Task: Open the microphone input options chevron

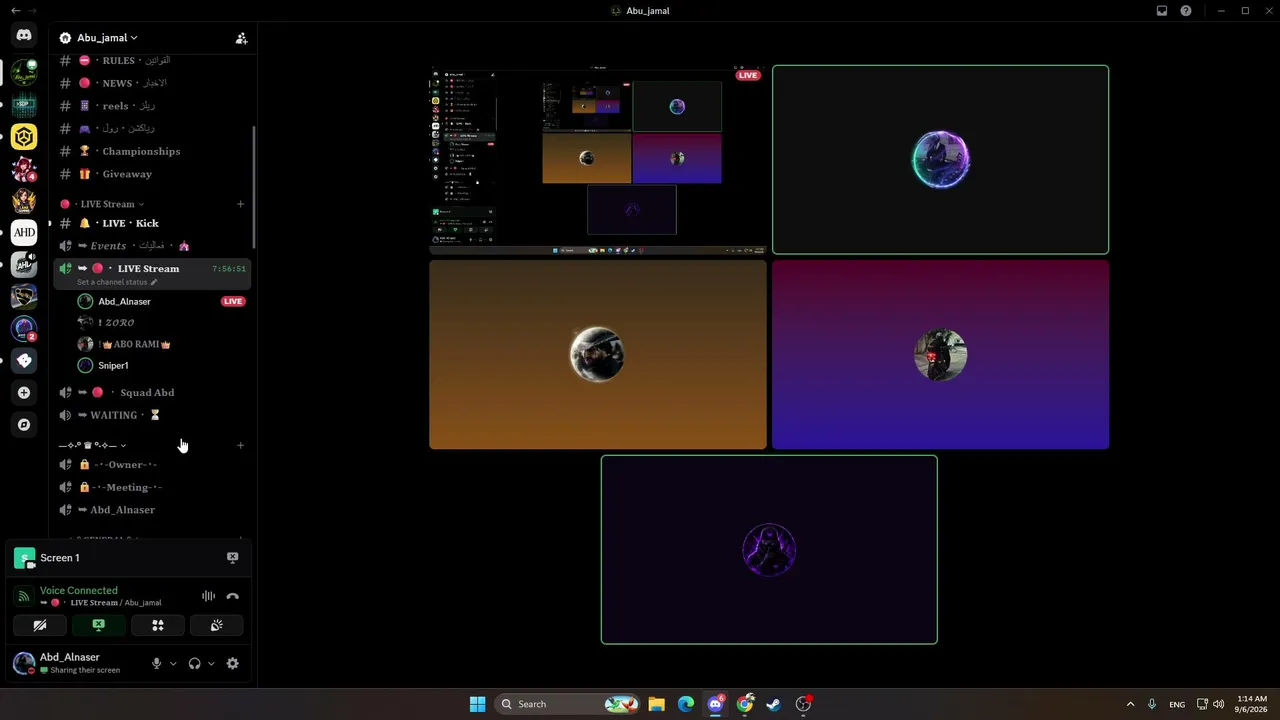Action: pos(173,663)
